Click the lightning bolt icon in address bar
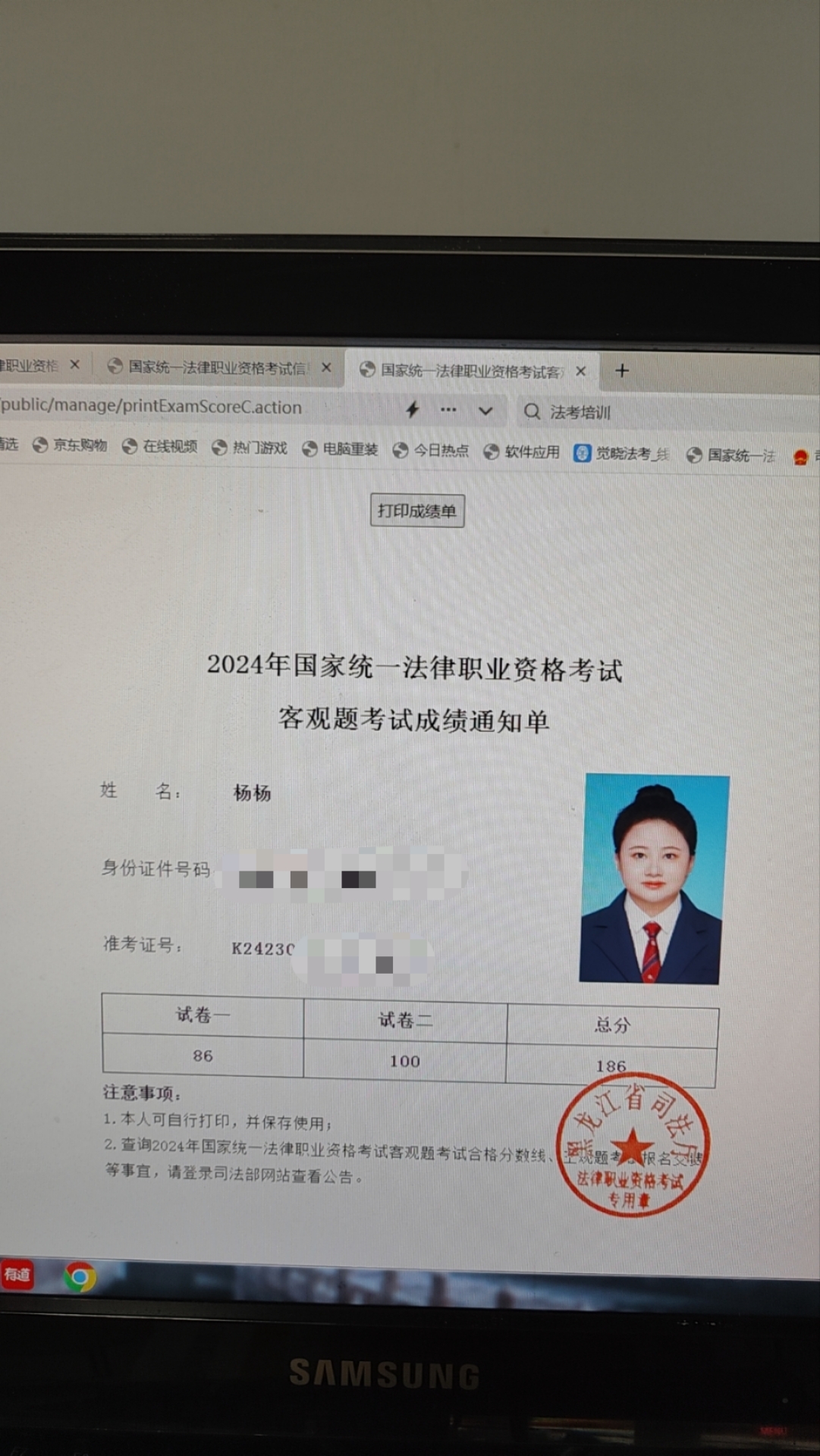The width and height of the screenshot is (820, 1456). tap(412, 409)
